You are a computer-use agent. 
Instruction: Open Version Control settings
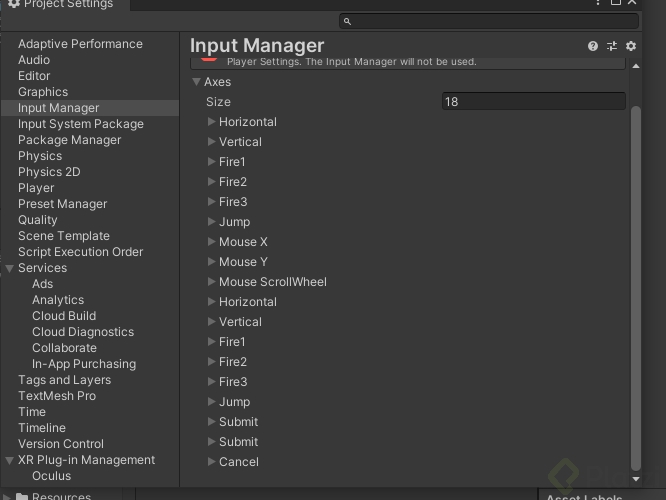(x=61, y=444)
